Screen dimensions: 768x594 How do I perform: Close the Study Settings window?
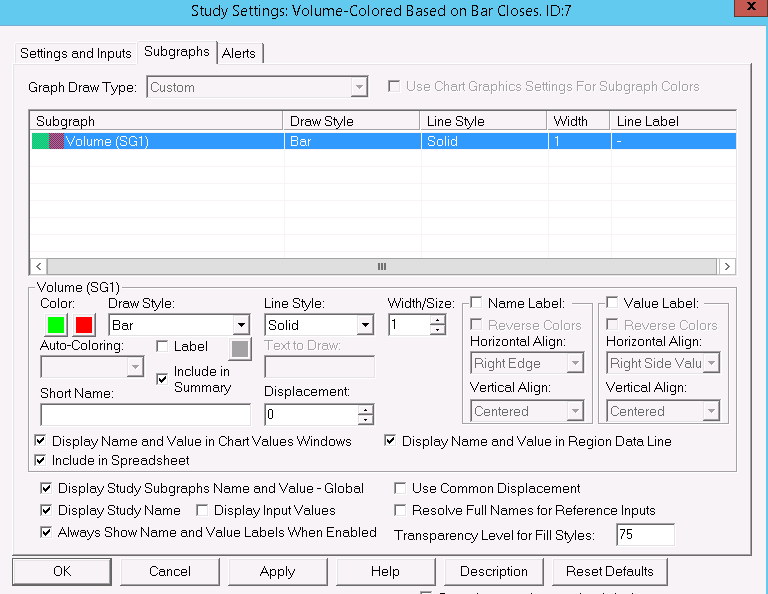pos(750,9)
